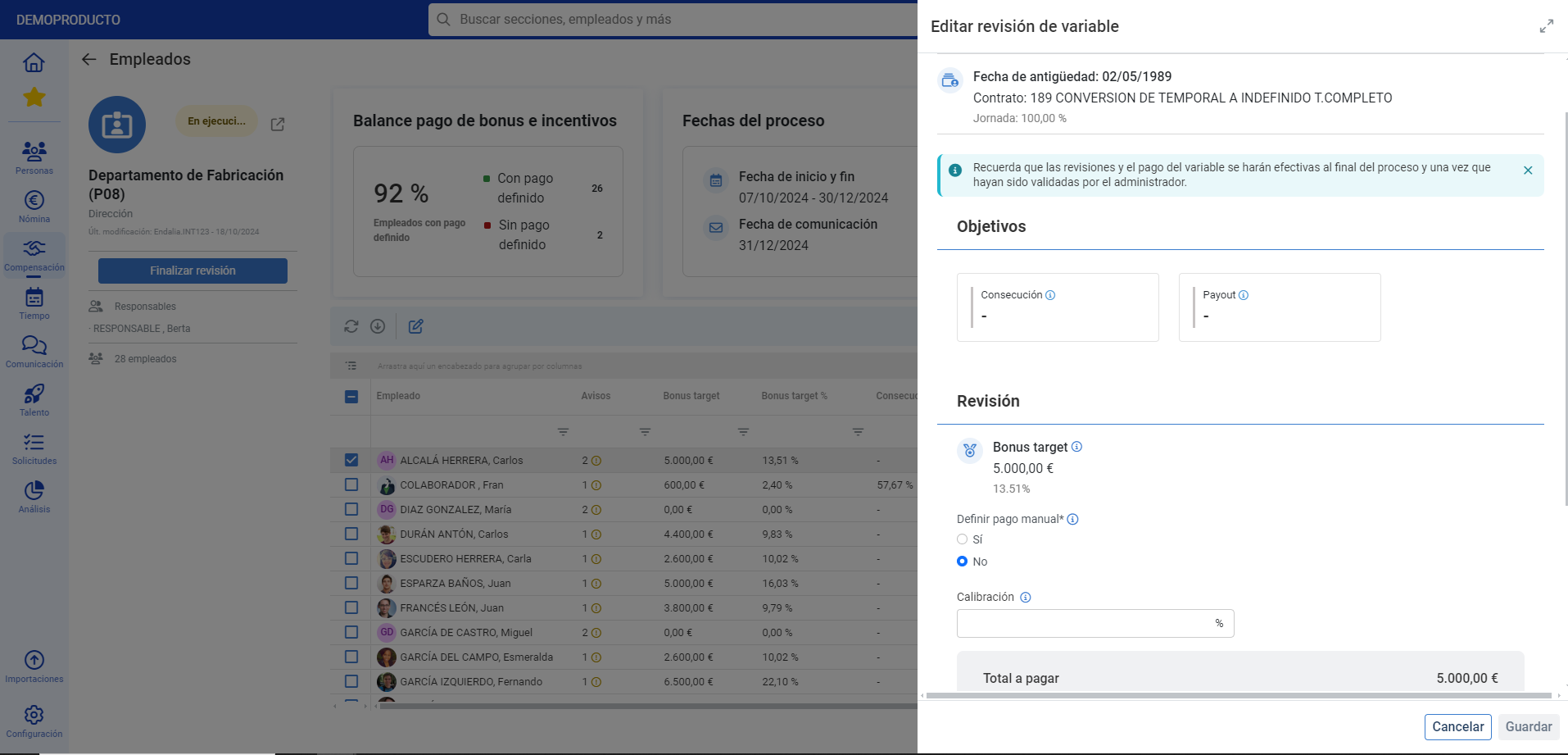Screen dimensions: 1568x755
Task: Open filter for Bonus target % column
Action: pos(858,431)
